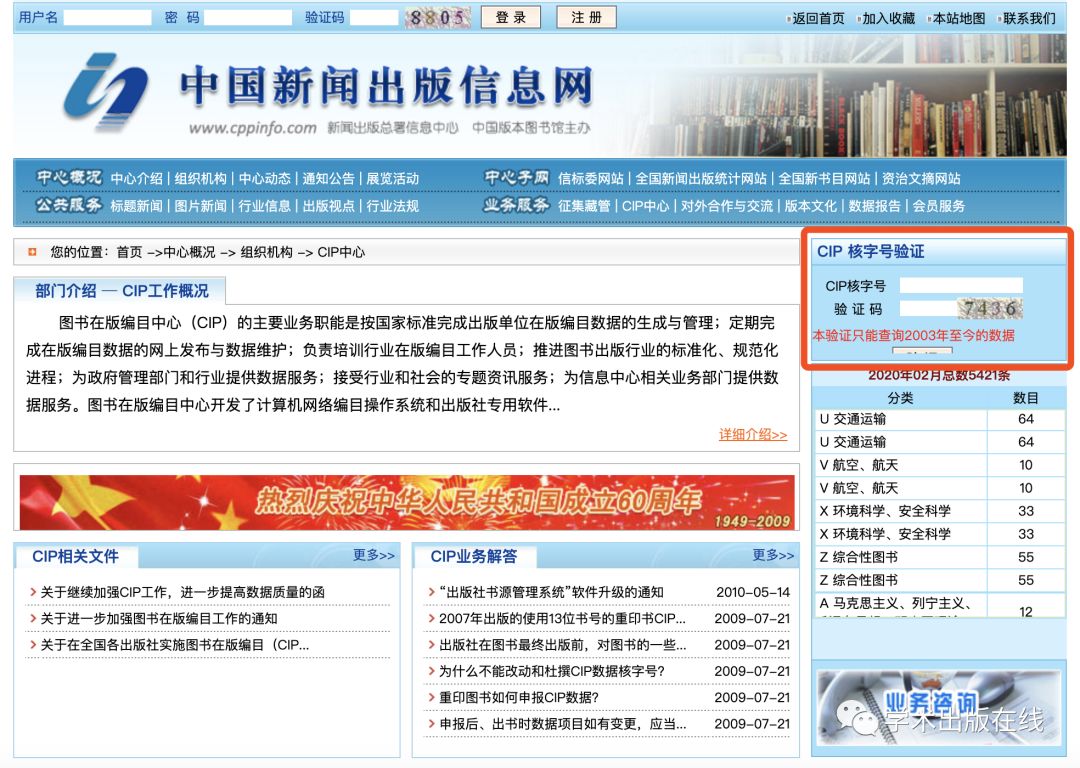The width and height of the screenshot is (1080, 768).
Task: Open 2007年出版的使用13位书号 link
Action: [x=562, y=619]
